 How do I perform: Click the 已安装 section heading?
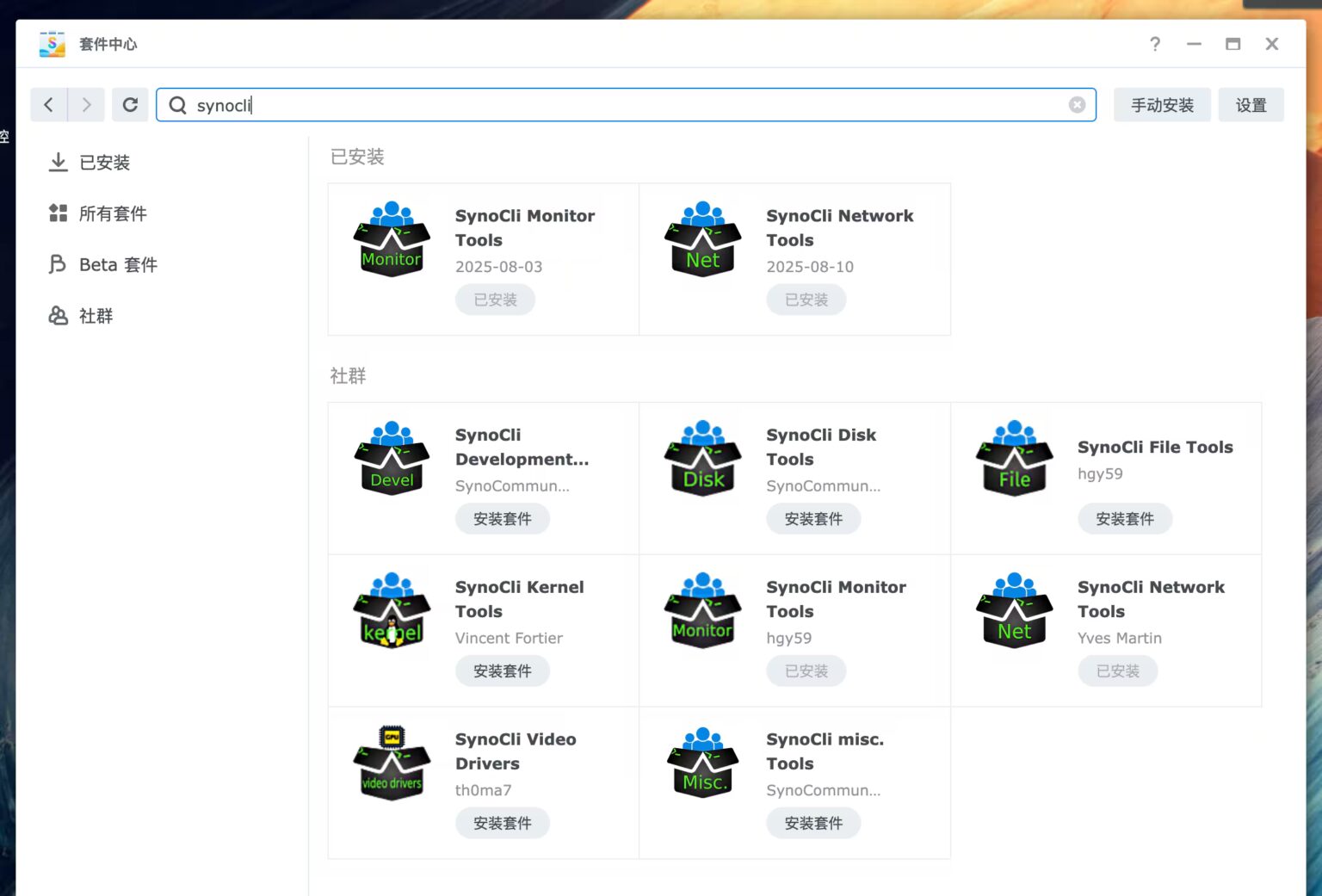click(357, 157)
